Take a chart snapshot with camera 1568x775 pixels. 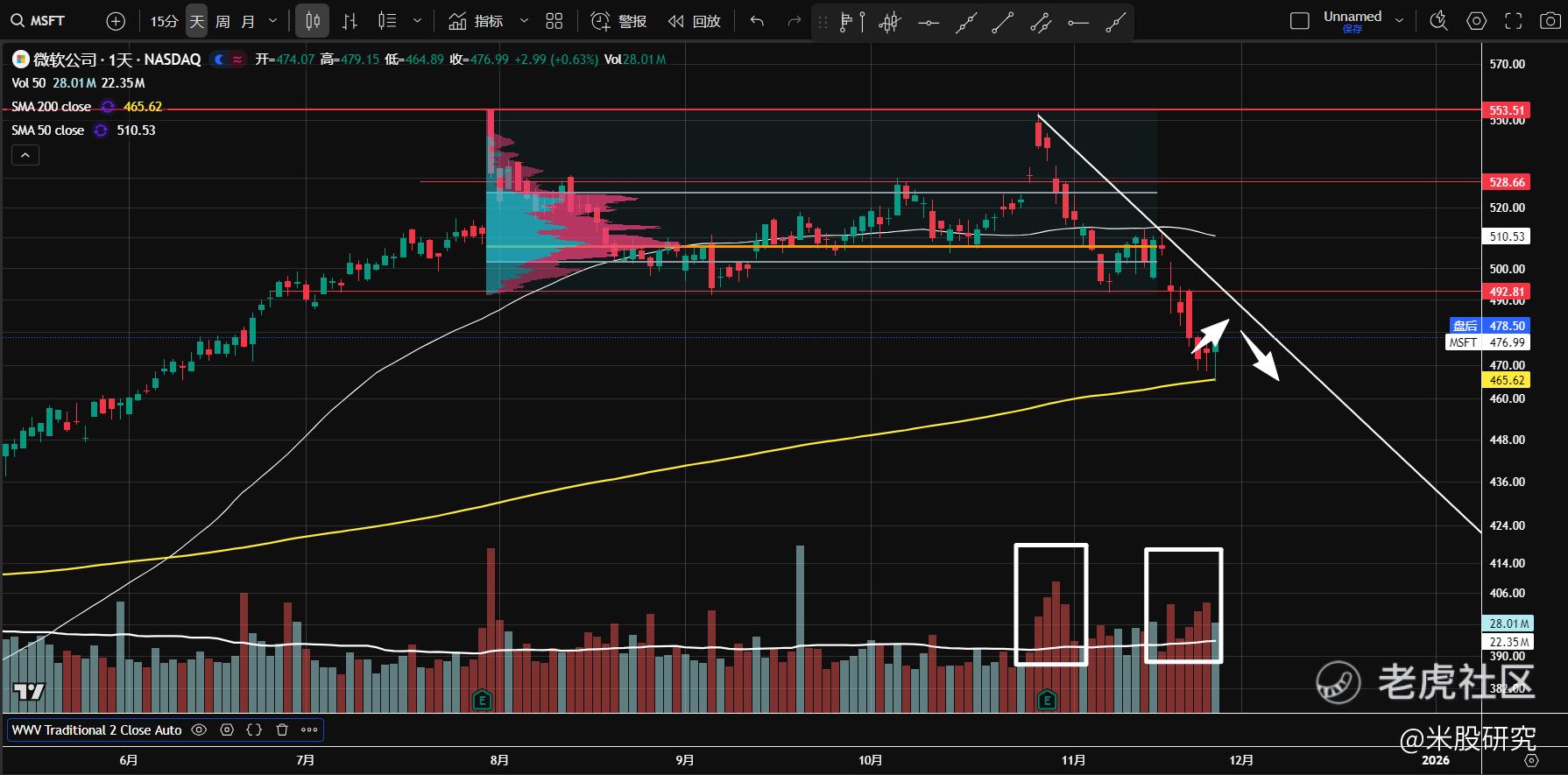1550,21
